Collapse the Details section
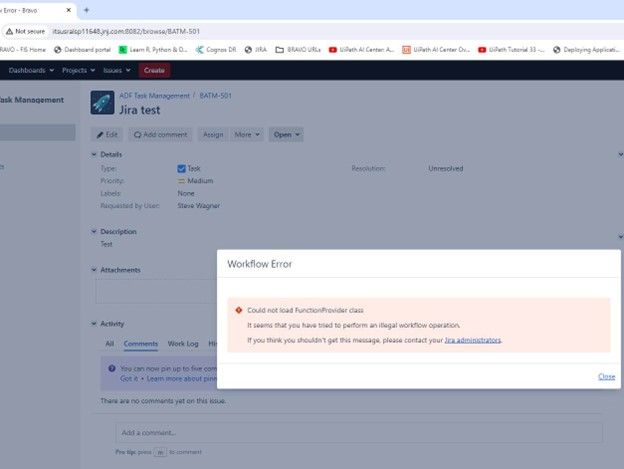Image resolution: width=624 pixels, height=469 pixels. tap(94, 154)
